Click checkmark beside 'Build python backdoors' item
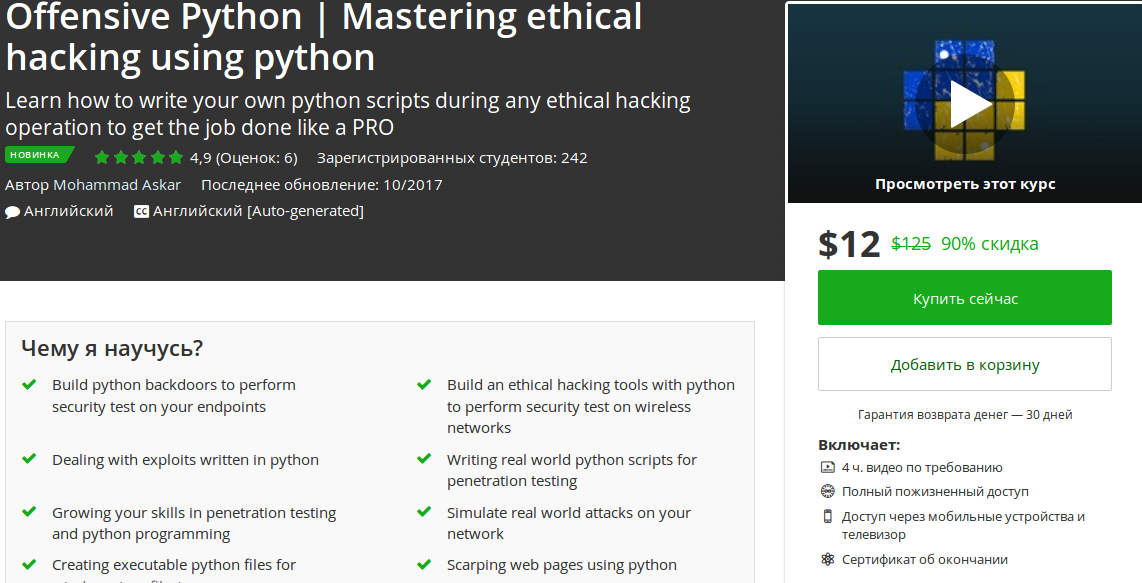Image resolution: width=1142 pixels, height=583 pixels. [27, 384]
